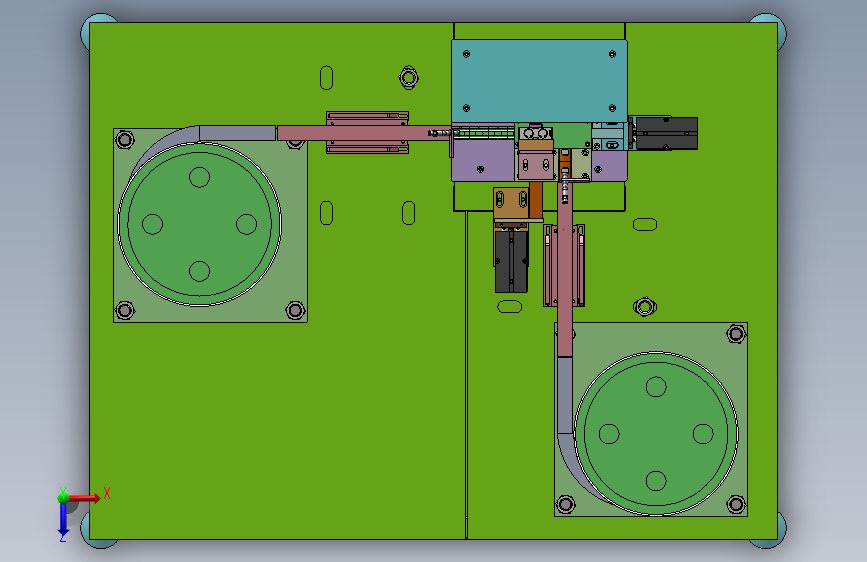
Task: Pick hex nut above right feeder base
Action: 644,306
